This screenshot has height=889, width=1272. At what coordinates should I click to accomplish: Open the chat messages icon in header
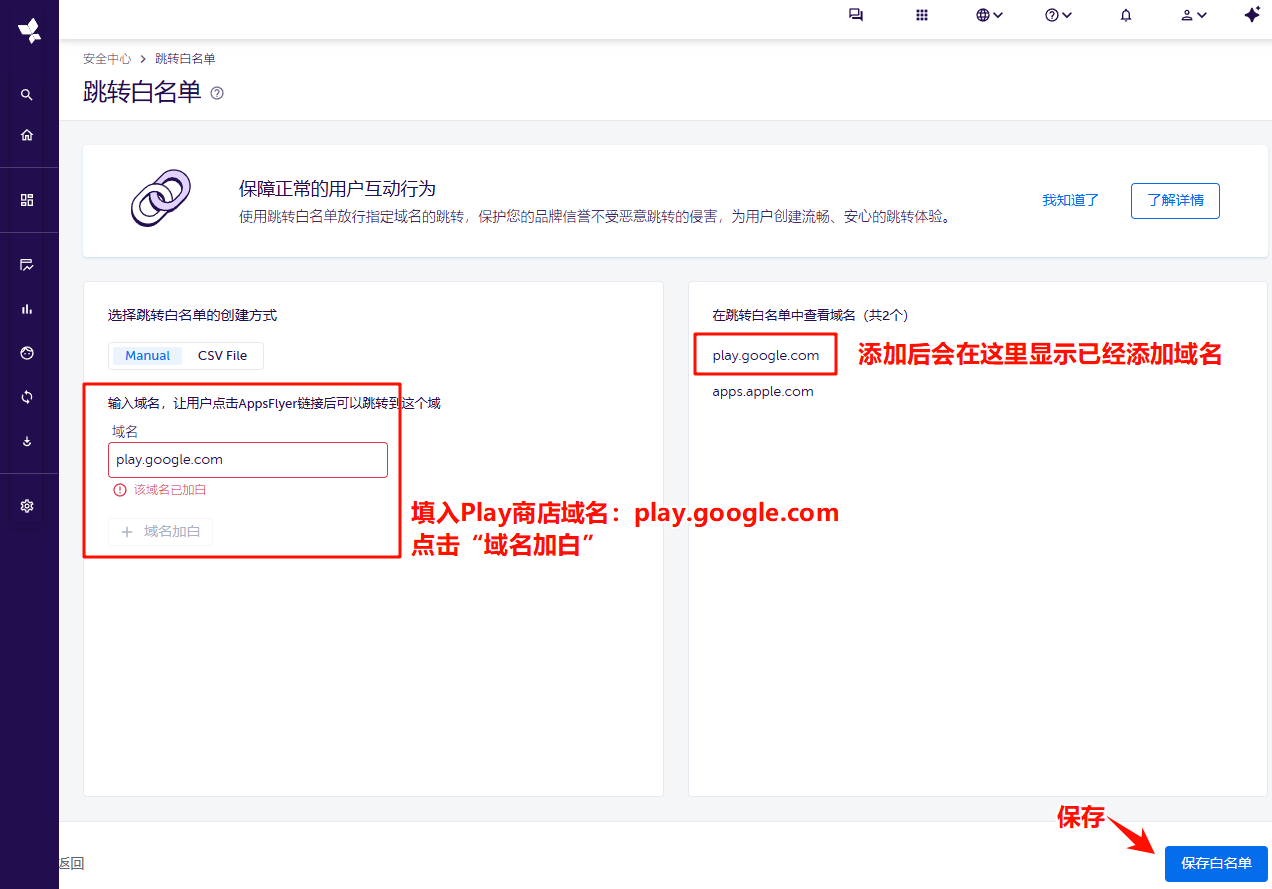[x=856, y=15]
